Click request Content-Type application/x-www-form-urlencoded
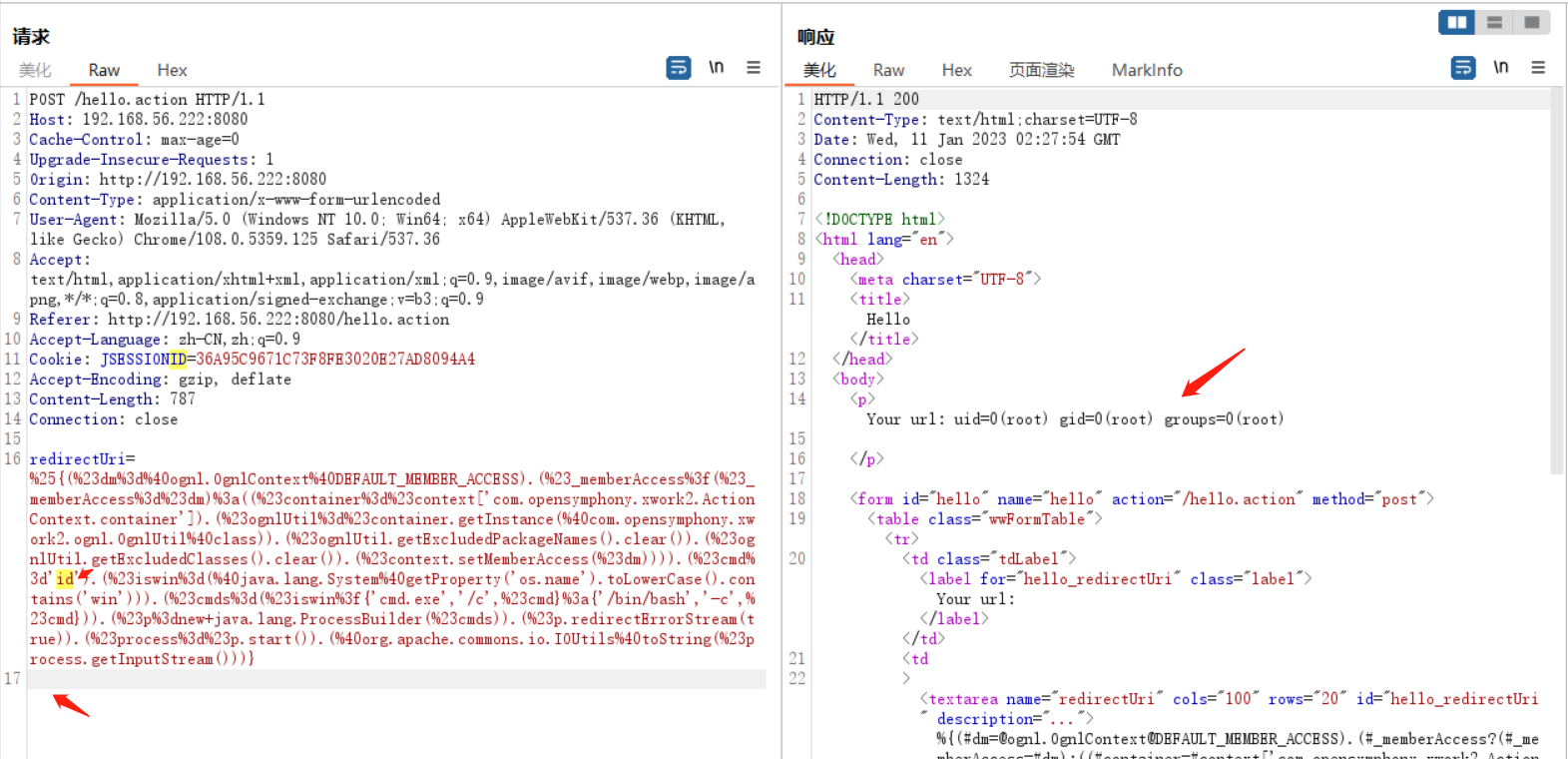This screenshot has width=1568, height=759. [x=235, y=200]
